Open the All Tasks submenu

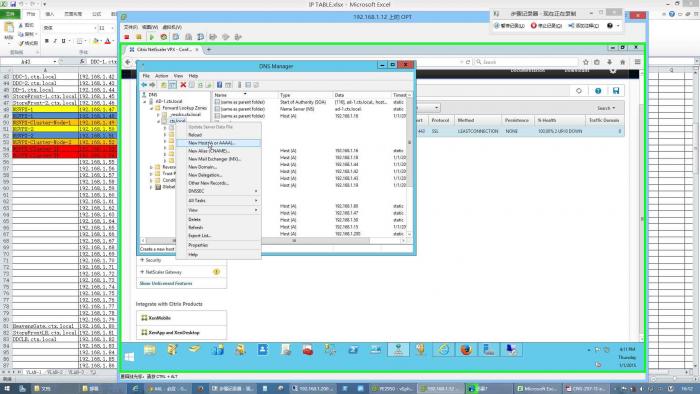(x=218, y=201)
